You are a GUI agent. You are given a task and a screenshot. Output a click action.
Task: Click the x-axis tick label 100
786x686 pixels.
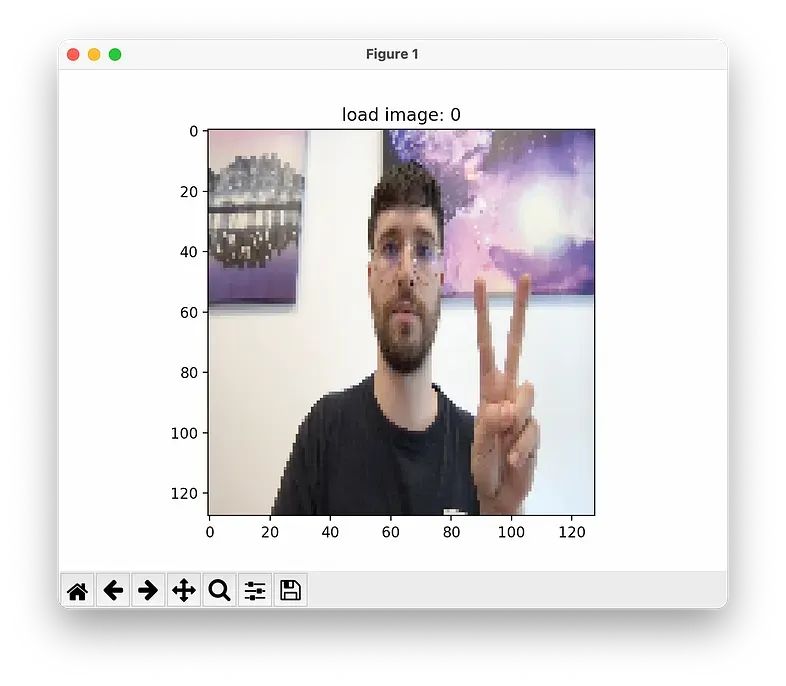coord(511,532)
